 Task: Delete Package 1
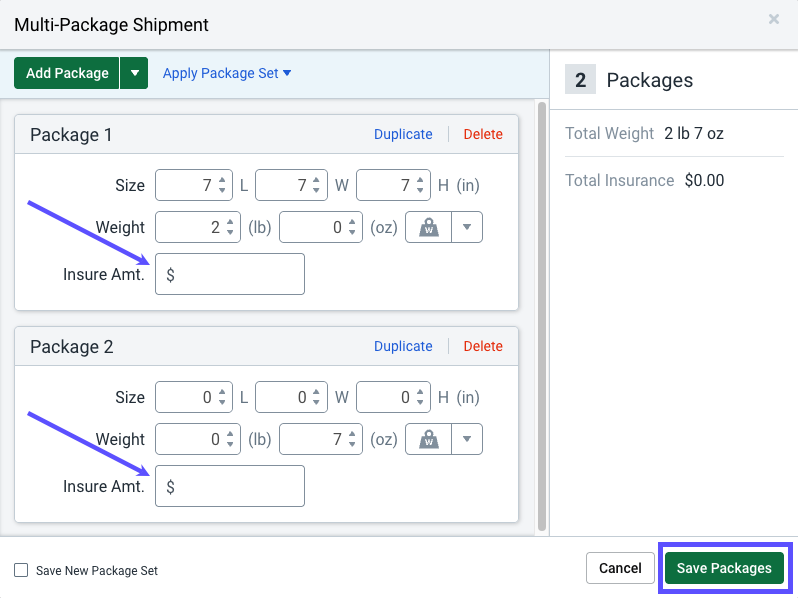[x=483, y=134]
